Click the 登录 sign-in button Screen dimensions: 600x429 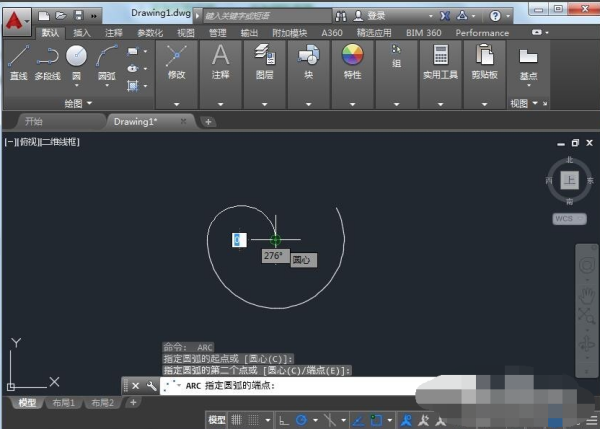click(377, 16)
